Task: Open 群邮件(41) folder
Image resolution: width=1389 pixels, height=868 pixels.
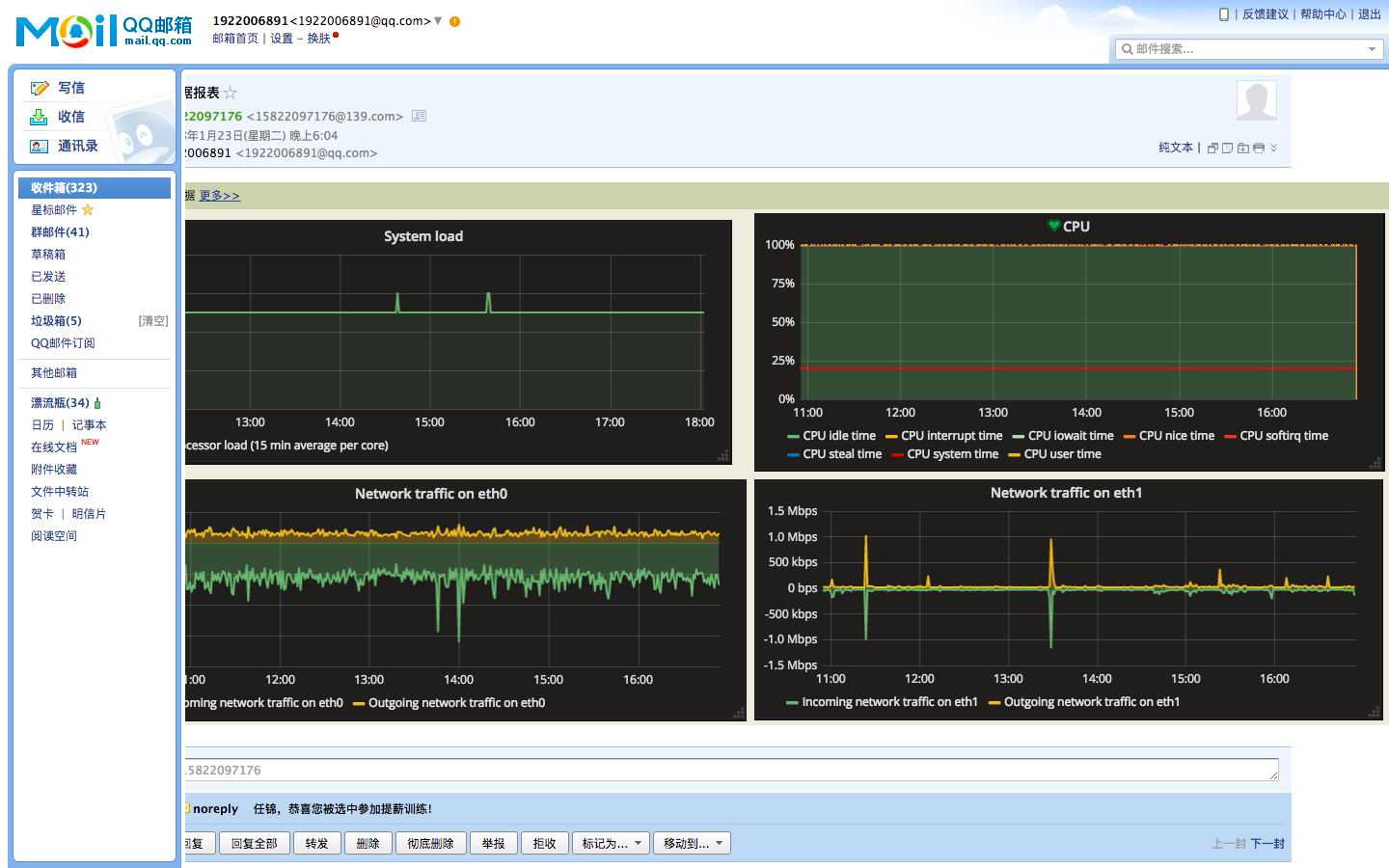Action: [60, 232]
